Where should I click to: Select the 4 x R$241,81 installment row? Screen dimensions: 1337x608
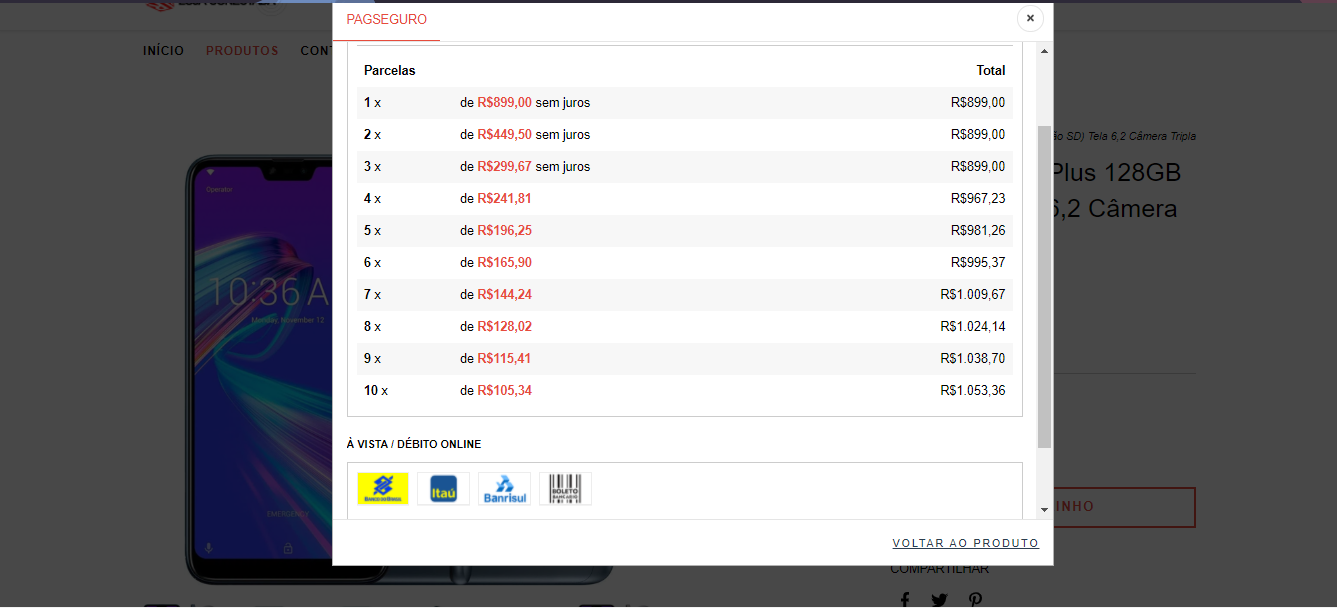[685, 199]
